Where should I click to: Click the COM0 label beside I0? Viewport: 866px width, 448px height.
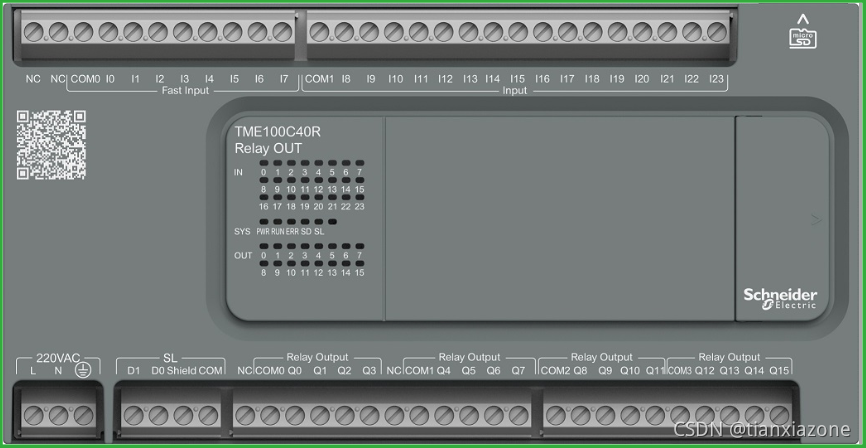pyautogui.click(x=86, y=79)
